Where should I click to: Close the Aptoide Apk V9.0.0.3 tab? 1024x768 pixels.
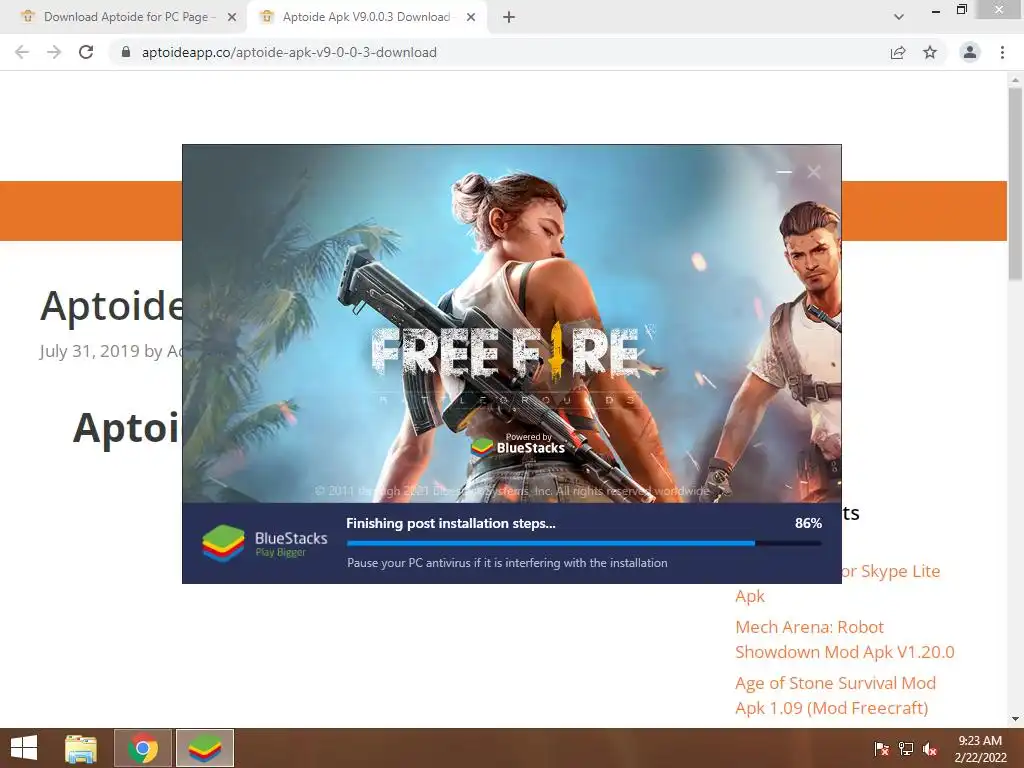(471, 17)
